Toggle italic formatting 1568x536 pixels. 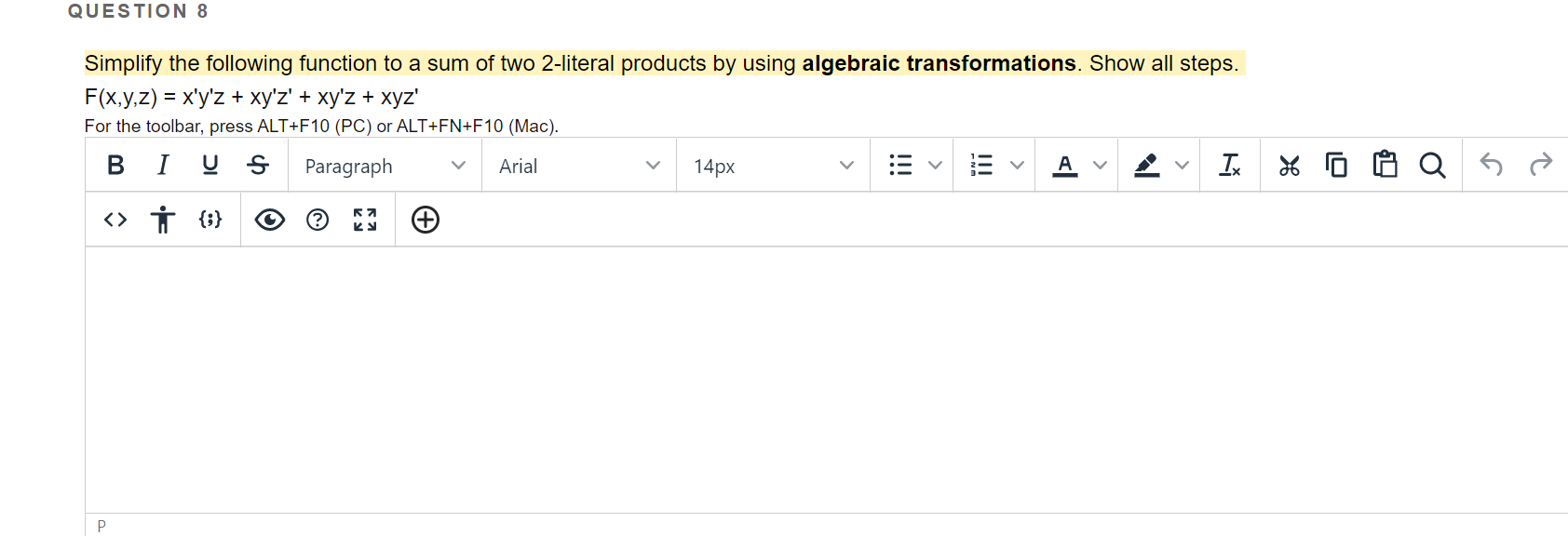coord(163,165)
